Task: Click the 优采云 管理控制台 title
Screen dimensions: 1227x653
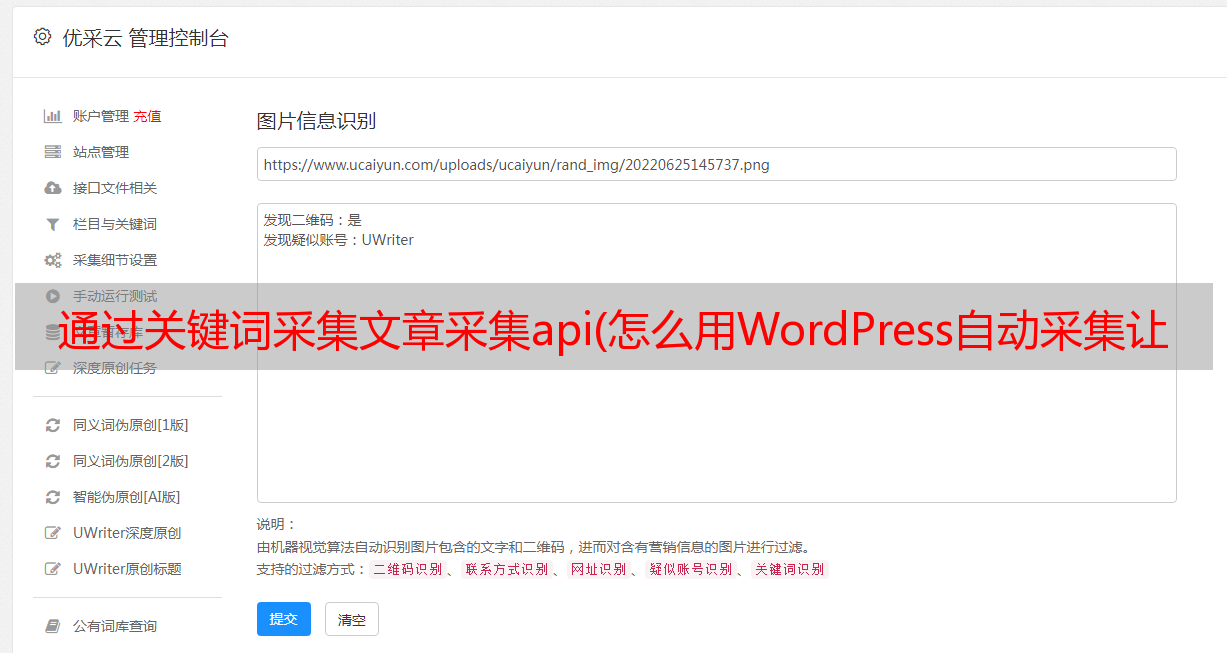Action: (145, 38)
